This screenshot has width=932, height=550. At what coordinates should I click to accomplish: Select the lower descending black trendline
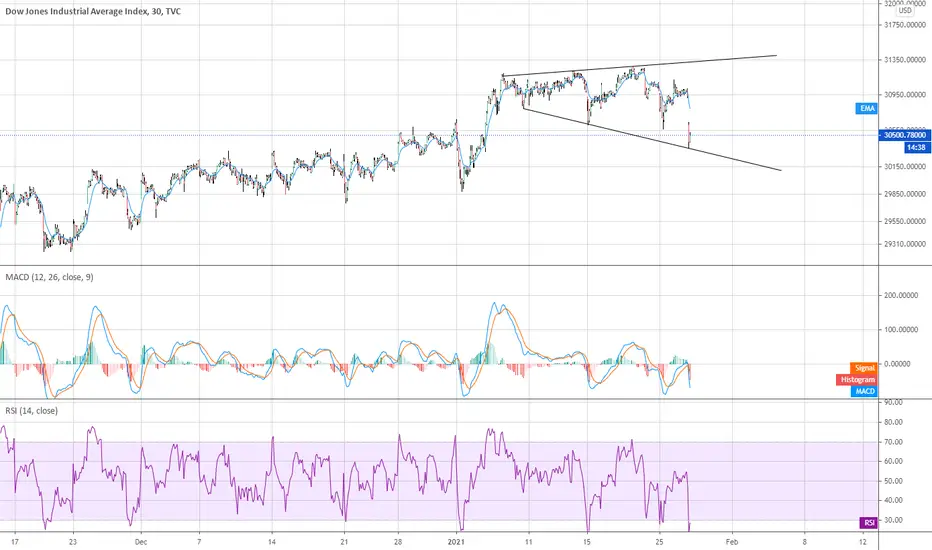(651, 139)
